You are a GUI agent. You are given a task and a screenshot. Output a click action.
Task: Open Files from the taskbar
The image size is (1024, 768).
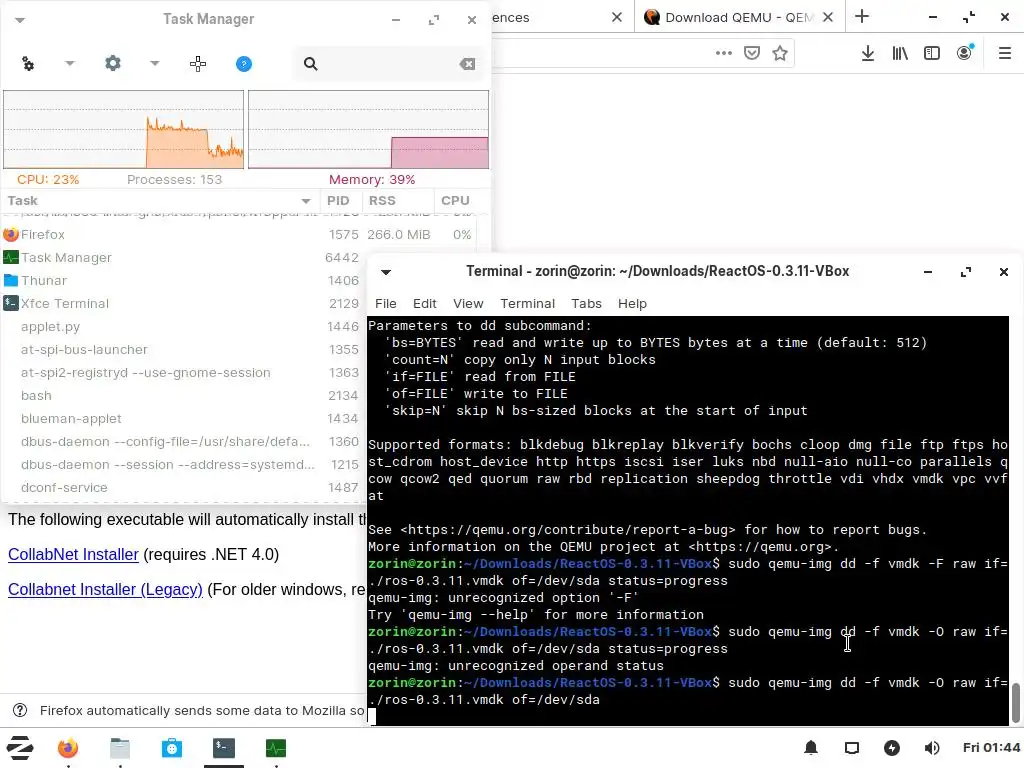pos(120,748)
